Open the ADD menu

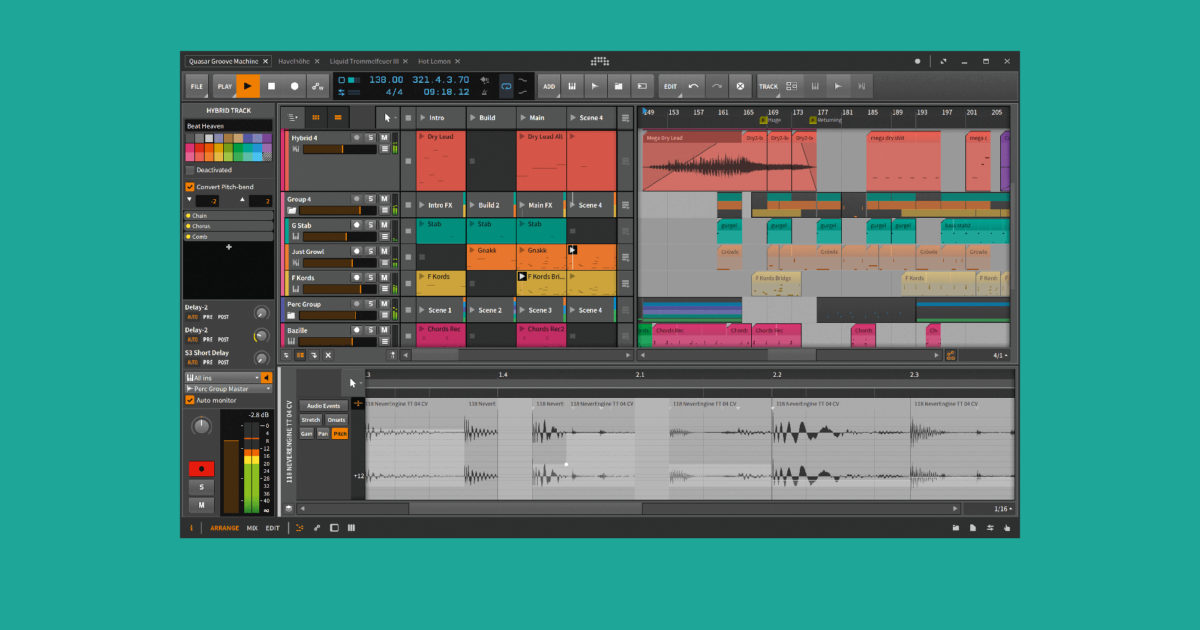pos(549,86)
